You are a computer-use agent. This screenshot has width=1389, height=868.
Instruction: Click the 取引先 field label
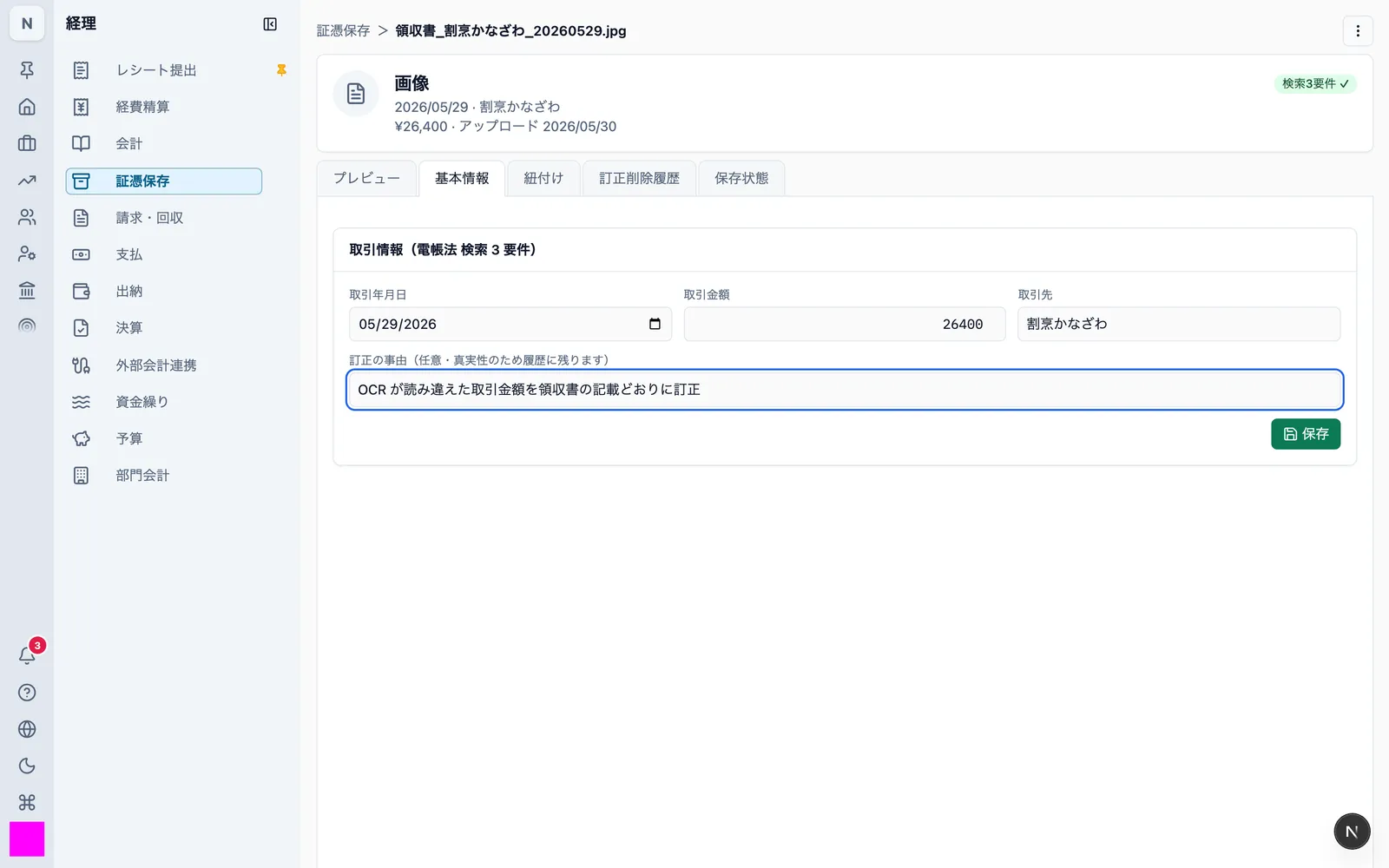pyautogui.click(x=1035, y=295)
